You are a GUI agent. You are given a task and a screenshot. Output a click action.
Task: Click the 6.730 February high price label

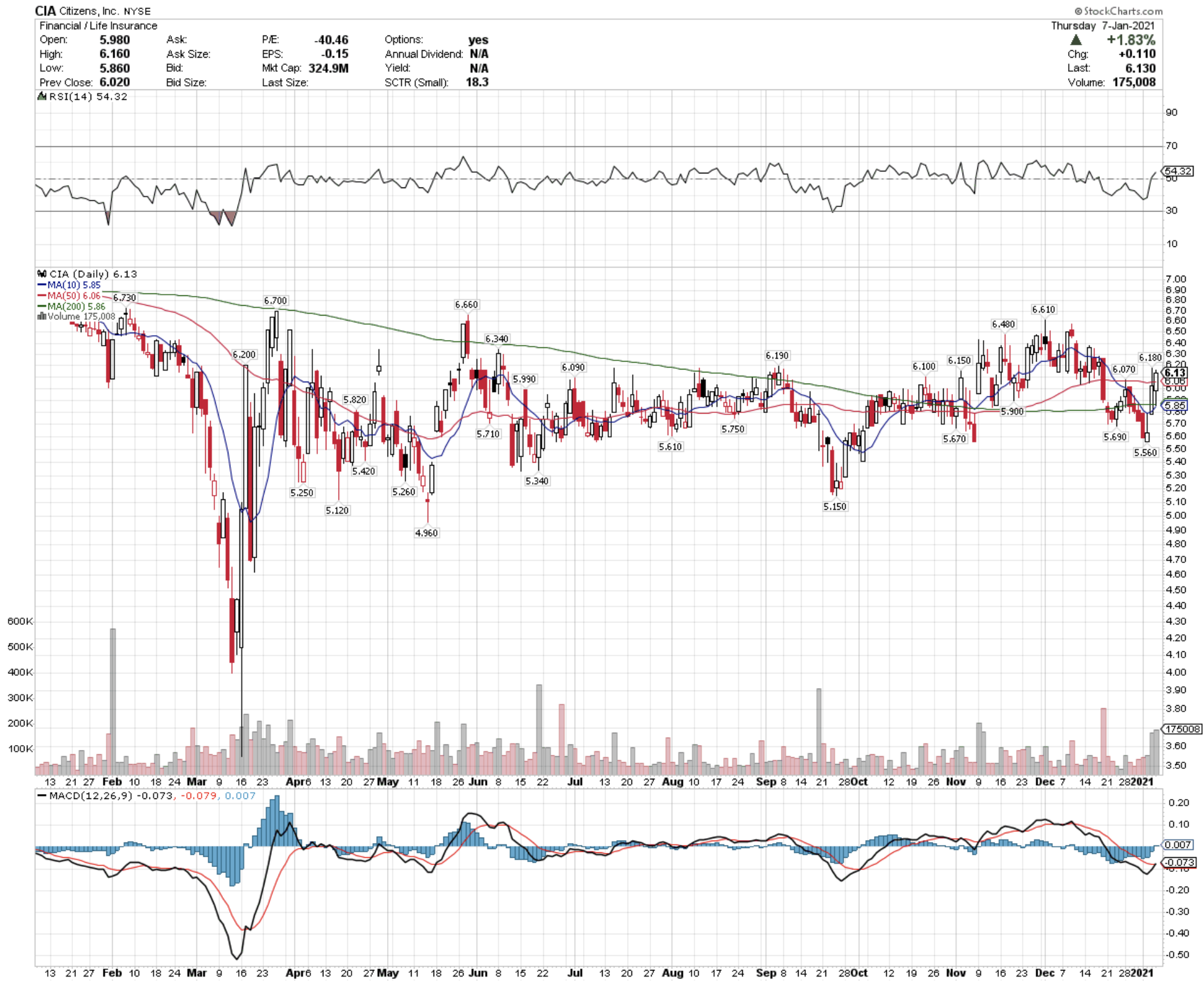(x=124, y=298)
